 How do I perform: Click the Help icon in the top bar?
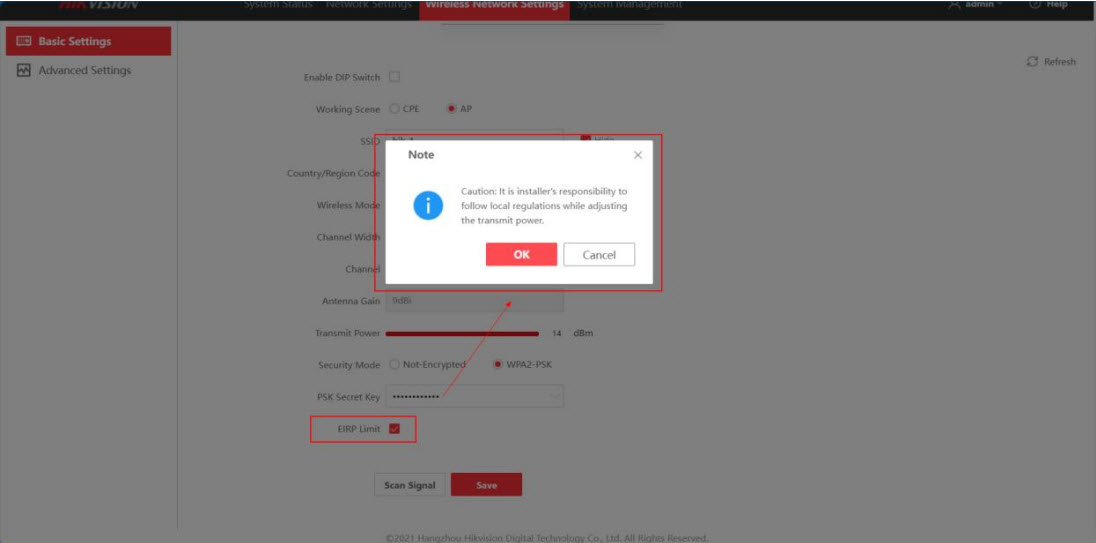1035,5
